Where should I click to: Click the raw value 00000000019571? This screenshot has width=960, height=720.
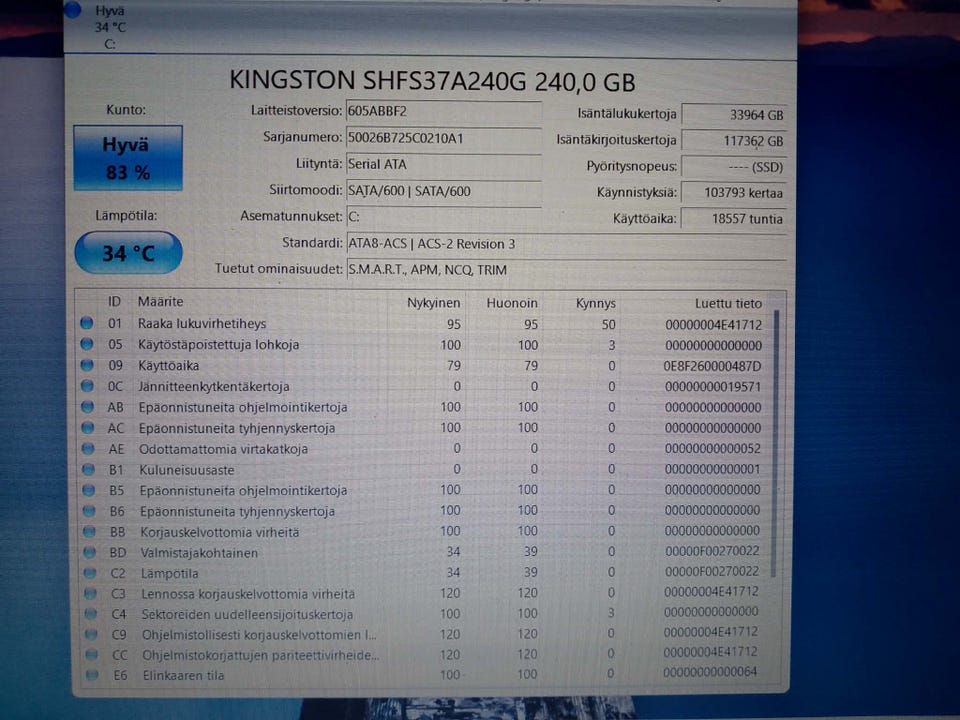[x=713, y=387]
